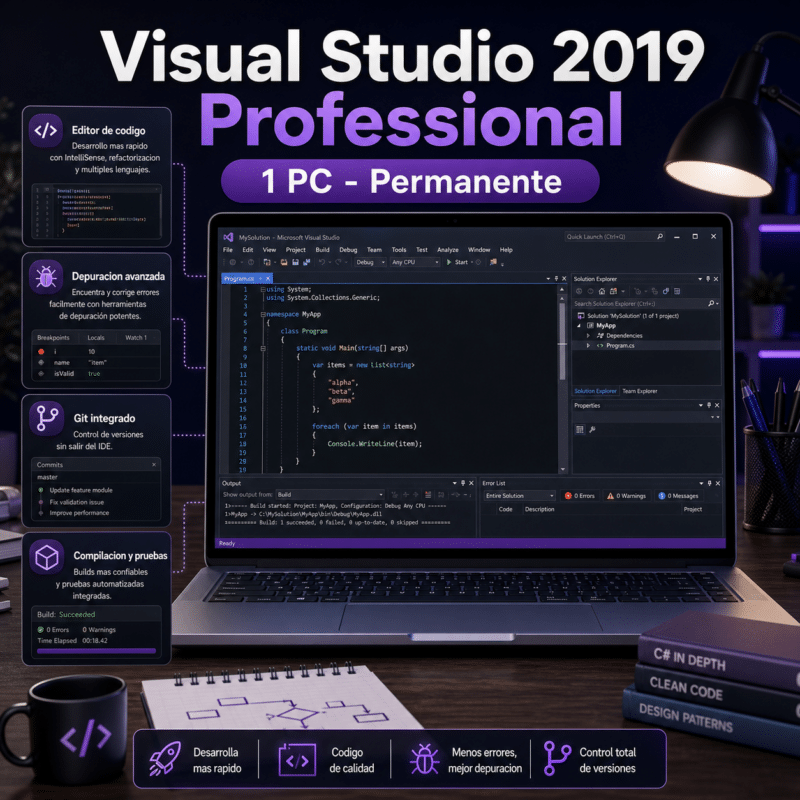Click the wrench icon in Properties panel
Screen dimensions: 800x800
click(592, 430)
